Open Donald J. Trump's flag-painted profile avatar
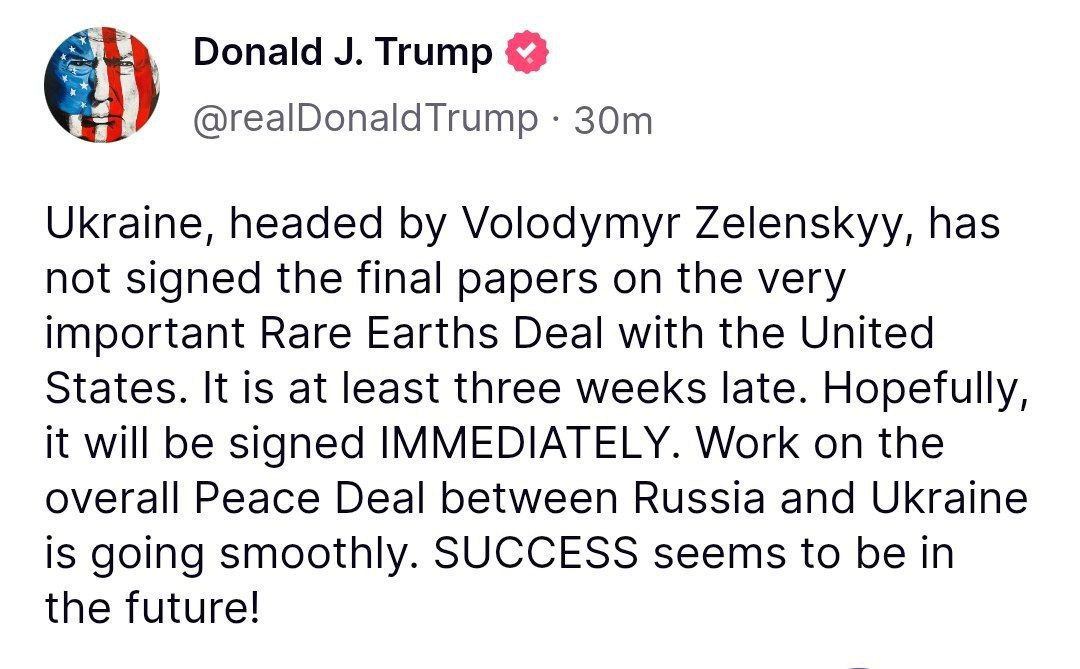Image resolution: width=1080 pixels, height=669 pixels. (103, 85)
